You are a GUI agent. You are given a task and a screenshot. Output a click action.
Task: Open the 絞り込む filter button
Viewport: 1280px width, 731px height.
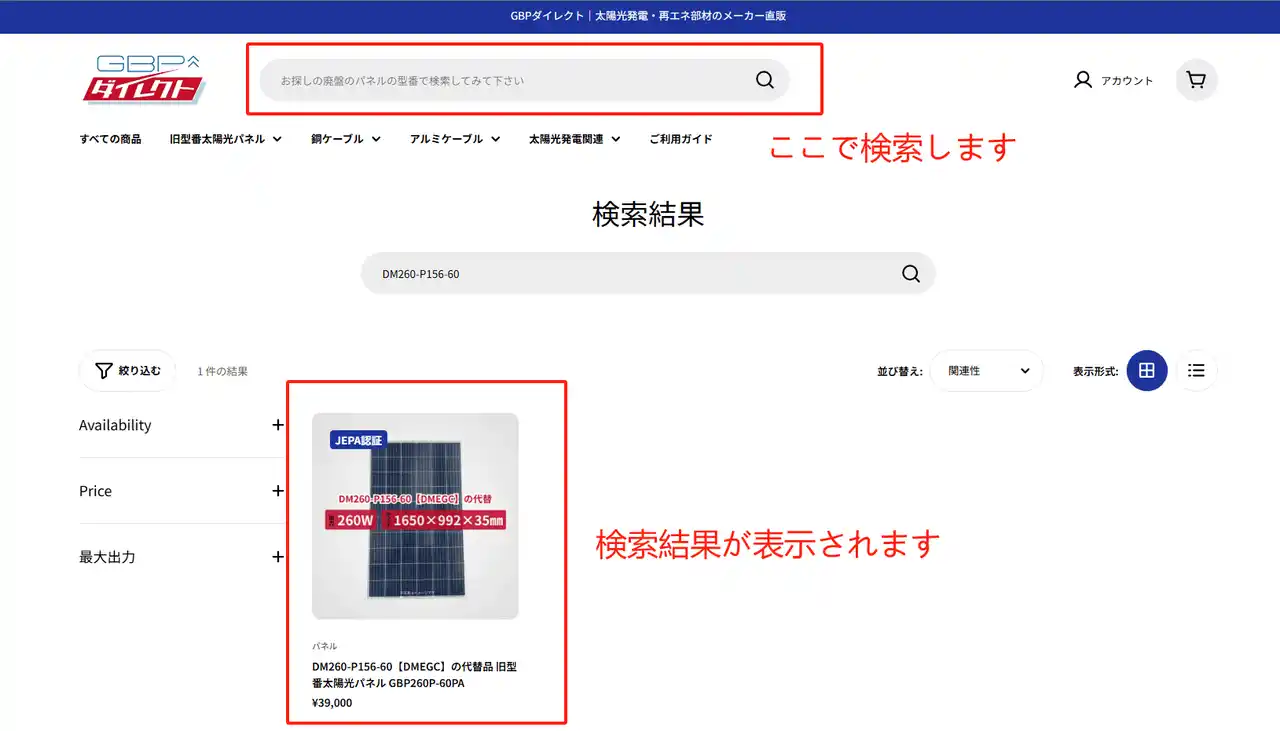coord(127,371)
